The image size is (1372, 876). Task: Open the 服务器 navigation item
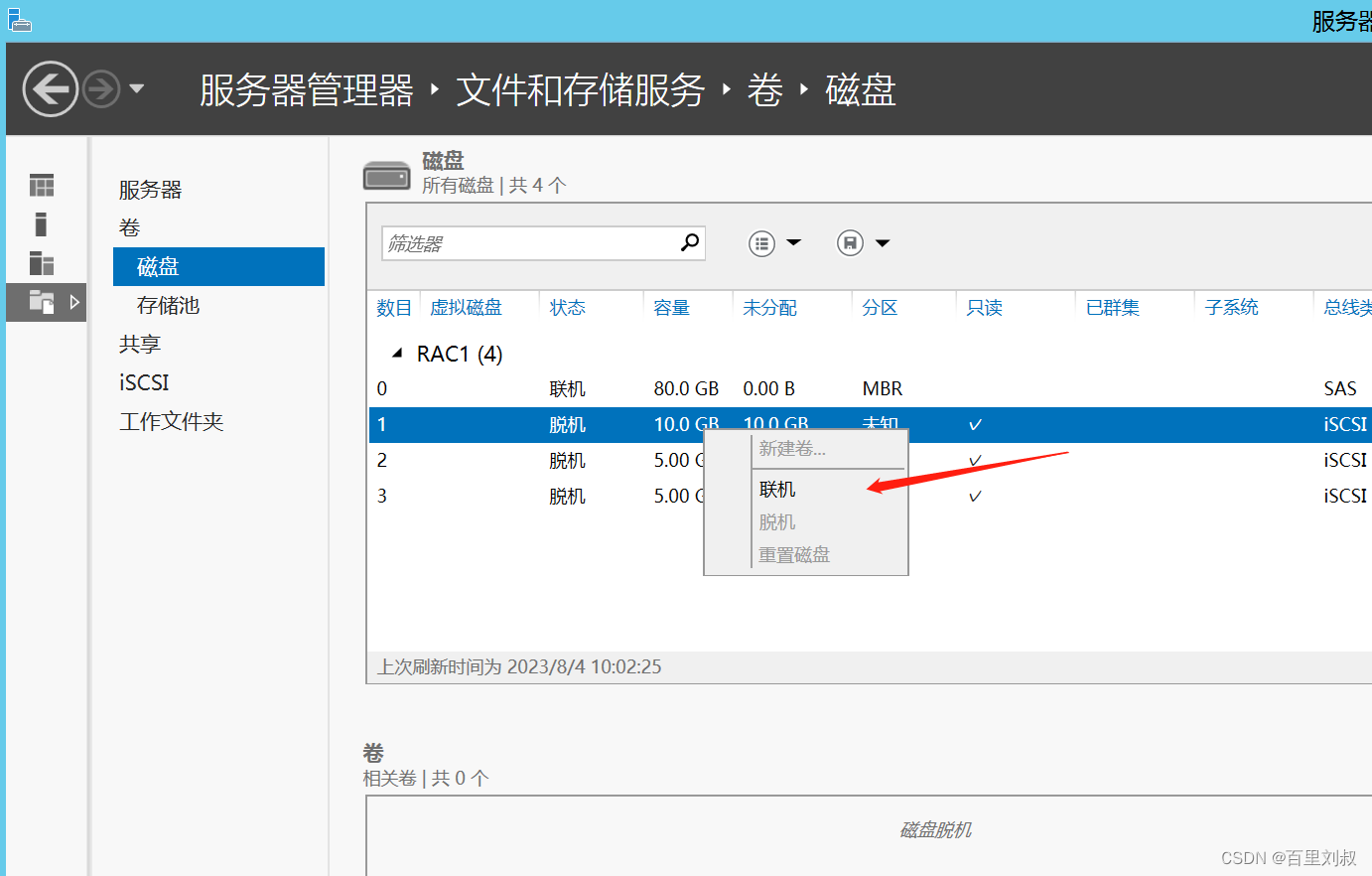click(150, 190)
